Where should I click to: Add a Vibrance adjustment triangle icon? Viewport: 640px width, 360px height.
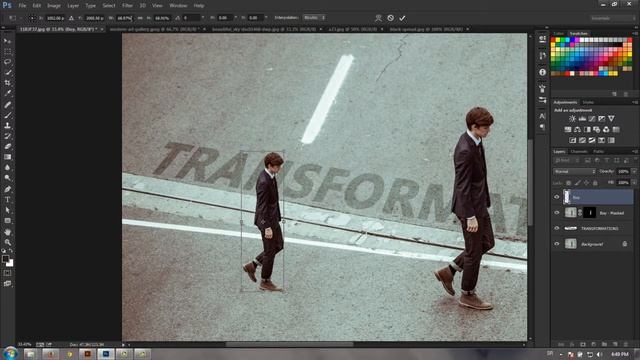[611, 119]
